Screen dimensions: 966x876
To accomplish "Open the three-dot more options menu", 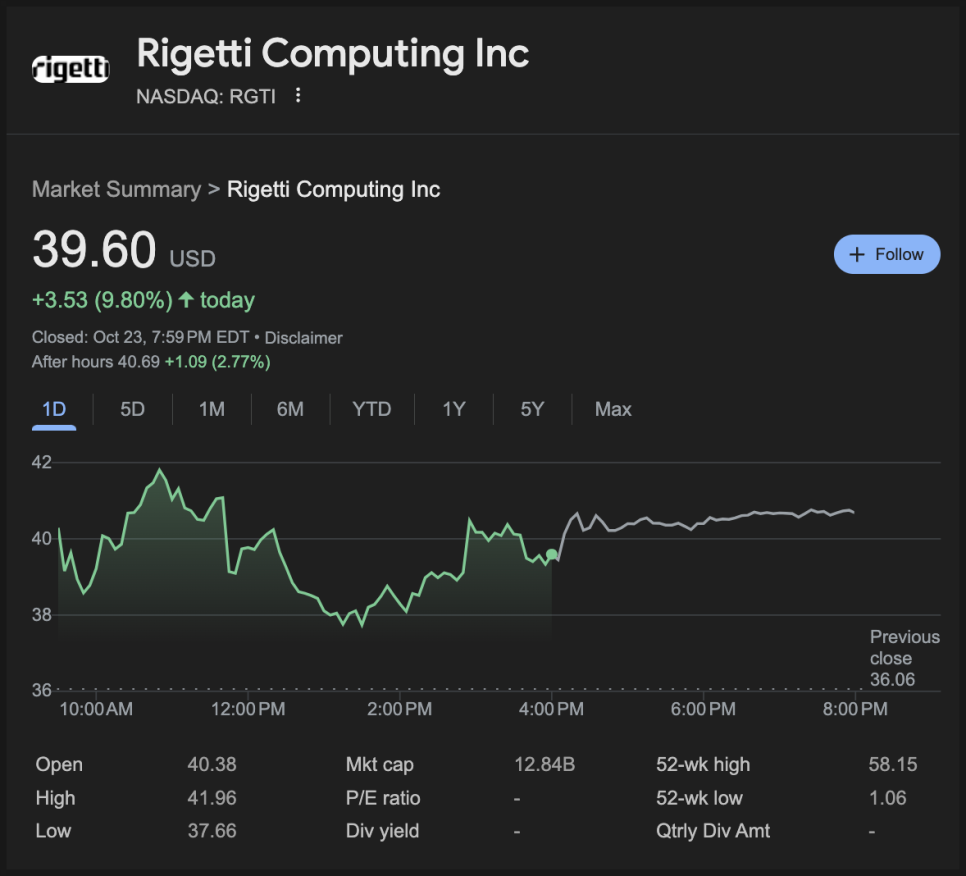I will 297,96.
